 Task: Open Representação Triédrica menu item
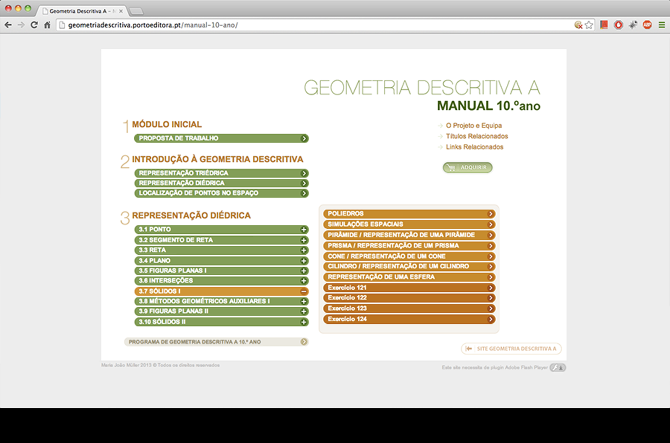pyautogui.click(x=220, y=173)
